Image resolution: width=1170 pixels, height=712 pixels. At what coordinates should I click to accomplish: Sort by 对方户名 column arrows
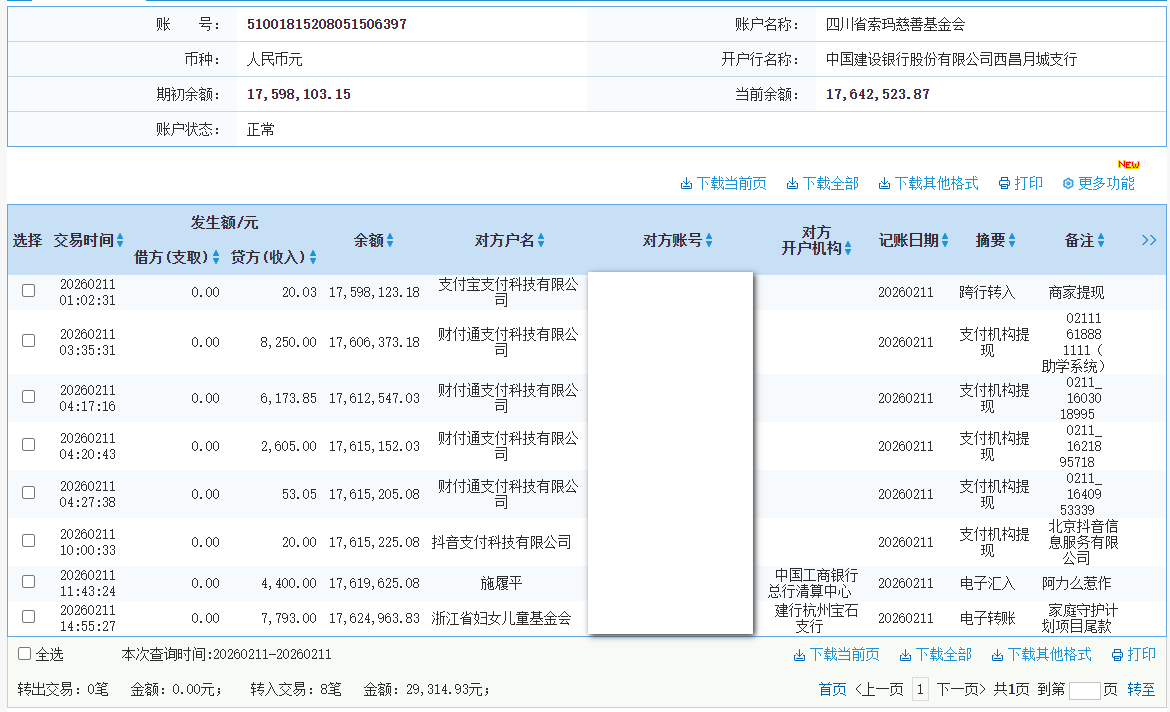(540, 240)
